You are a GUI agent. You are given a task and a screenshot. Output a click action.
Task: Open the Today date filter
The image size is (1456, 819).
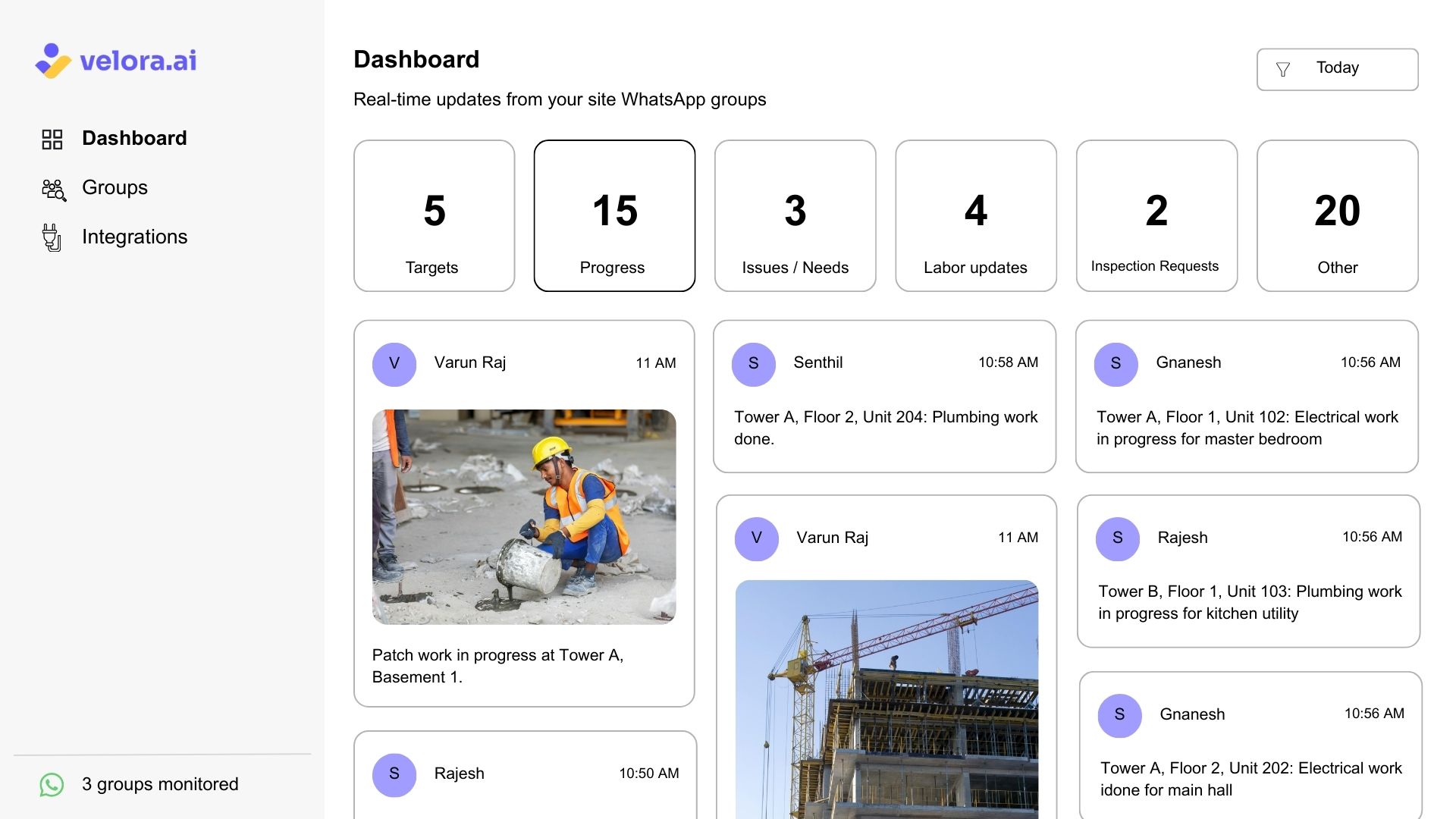pyautogui.click(x=1337, y=68)
